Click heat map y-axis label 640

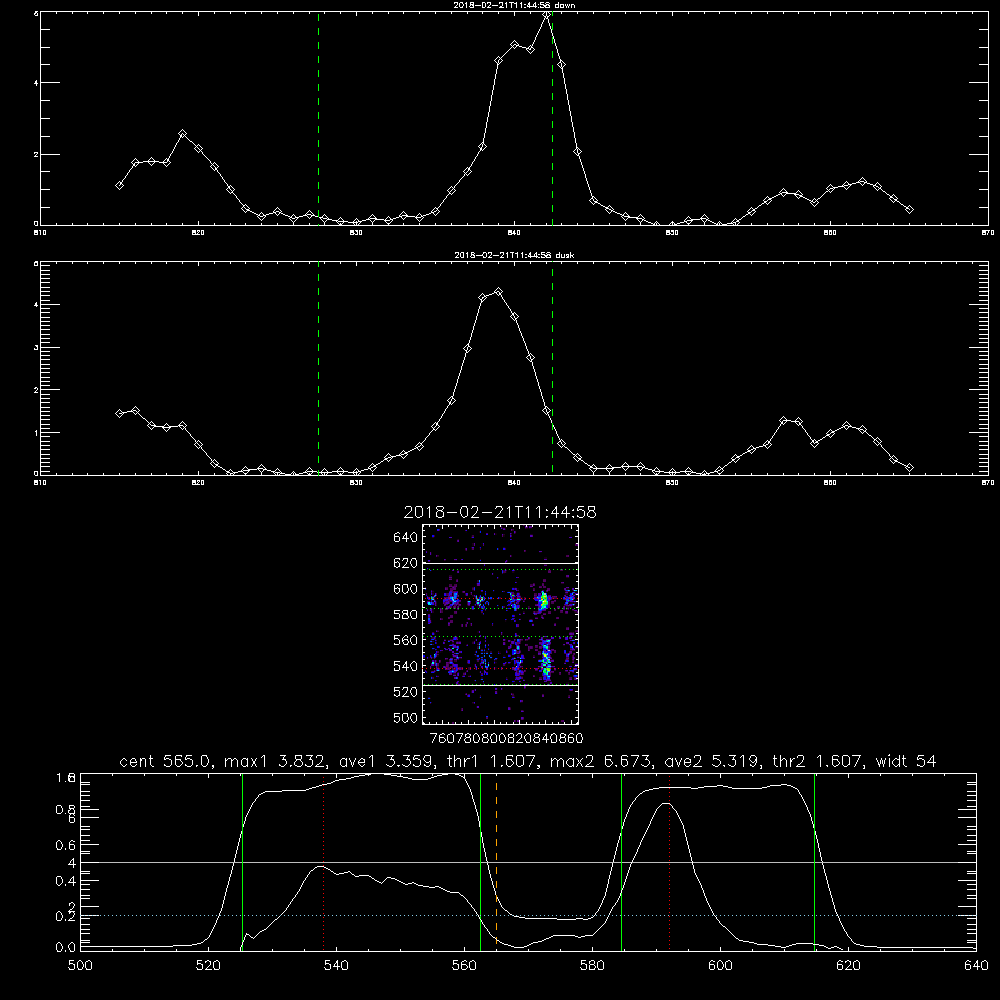click(405, 537)
